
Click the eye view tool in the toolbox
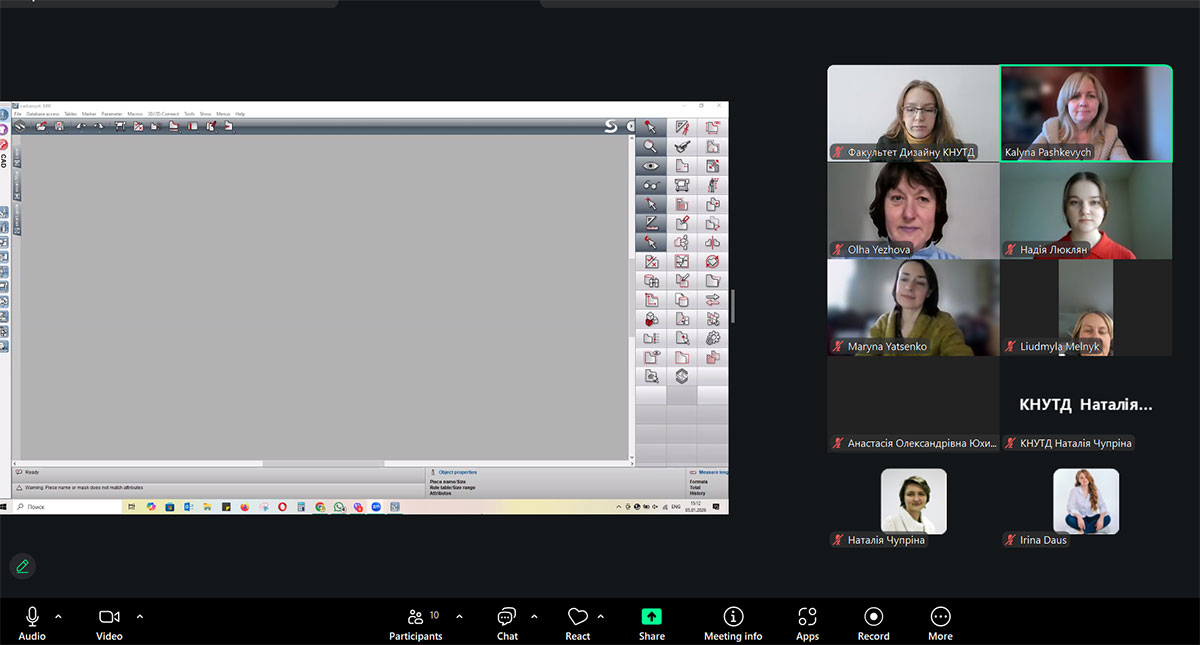click(x=651, y=165)
